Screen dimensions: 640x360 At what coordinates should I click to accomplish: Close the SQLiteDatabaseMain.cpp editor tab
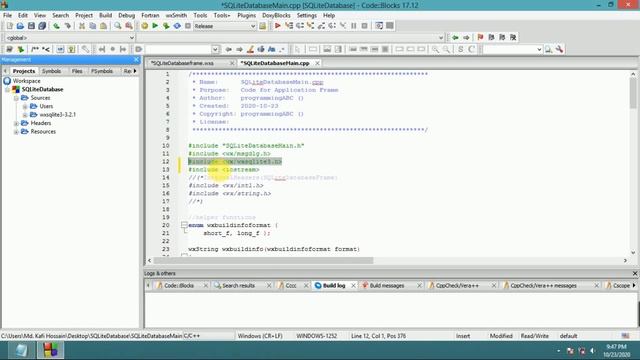[x=317, y=63]
